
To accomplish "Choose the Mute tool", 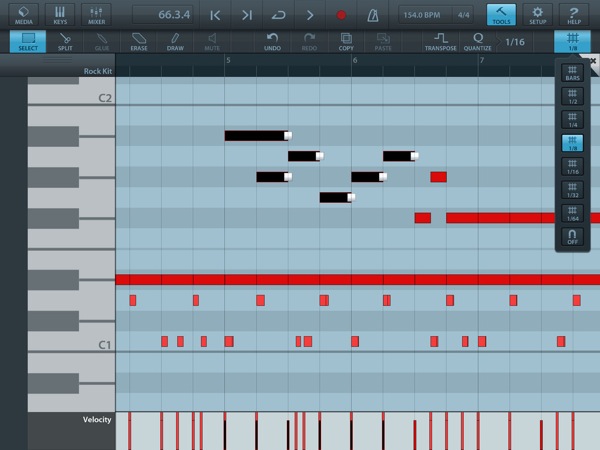I will [212, 42].
